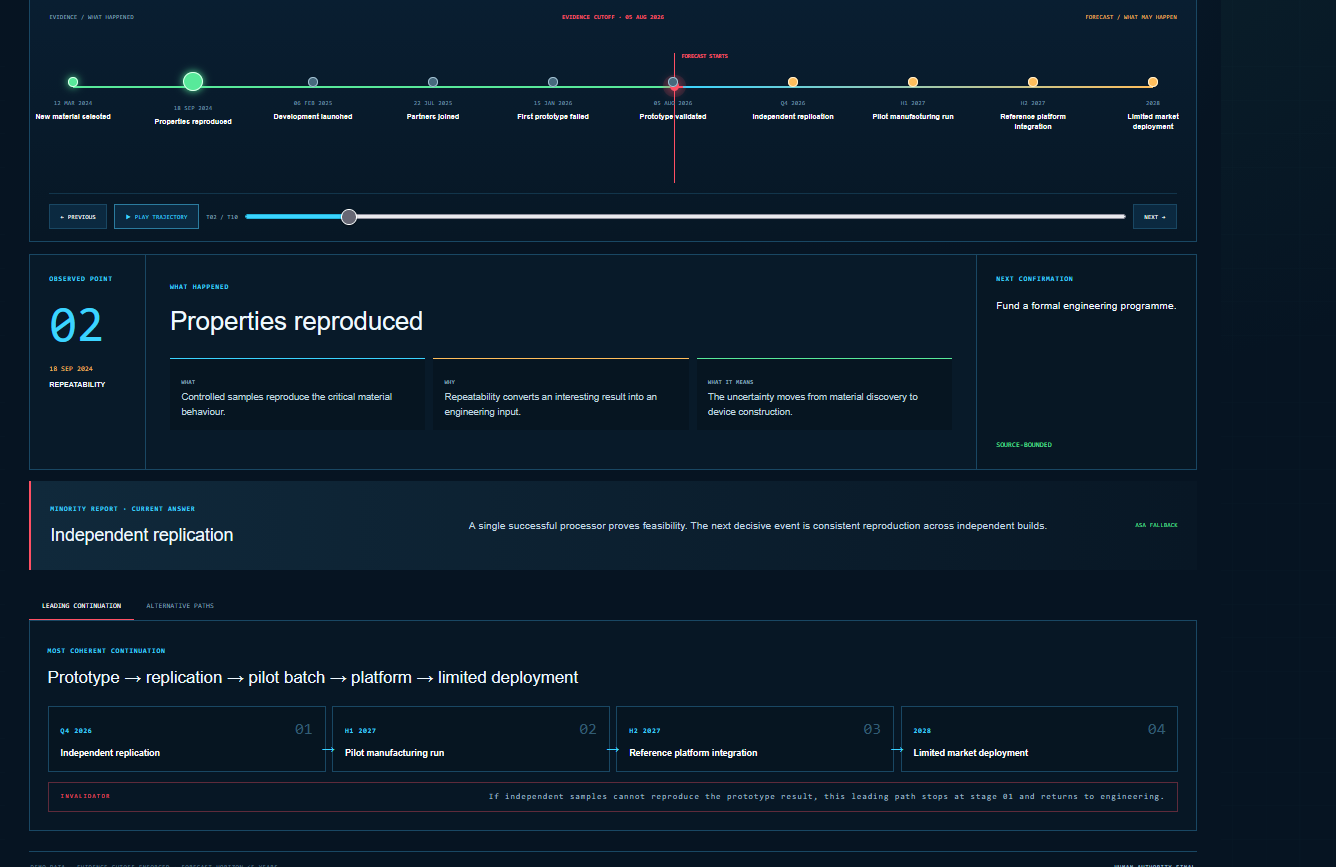This screenshot has width=1336, height=867.
Task: Select the Reference platform integration node
Action: click(1033, 82)
